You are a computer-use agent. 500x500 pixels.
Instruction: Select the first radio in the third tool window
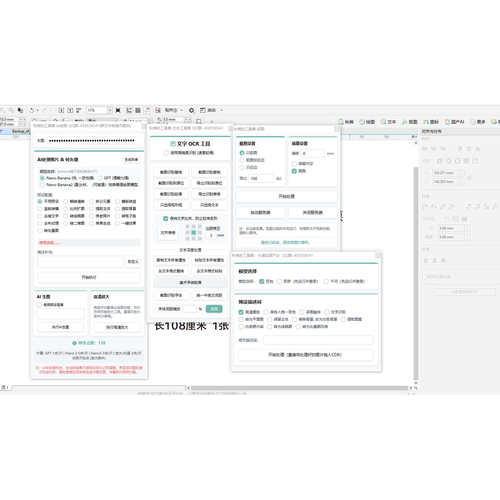click(x=242, y=153)
